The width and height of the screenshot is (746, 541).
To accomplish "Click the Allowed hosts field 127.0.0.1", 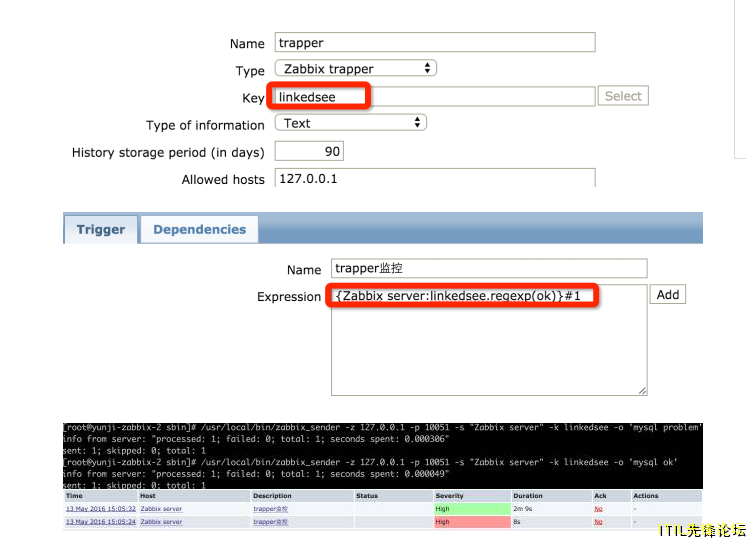I will [435, 178].
